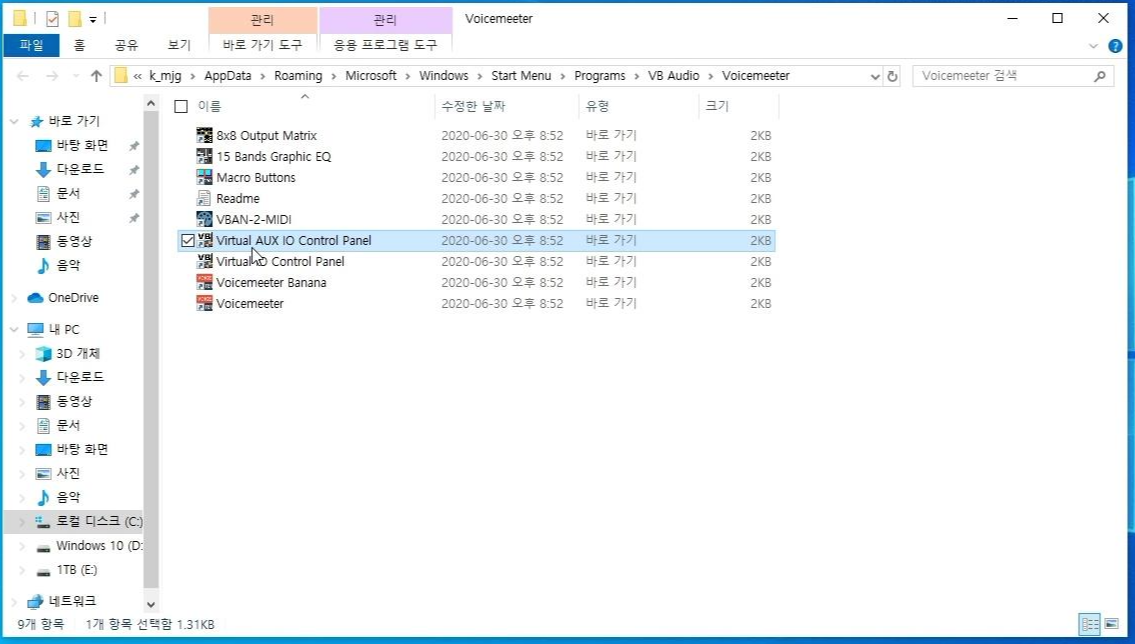Click the Programs breadcrumb in address bar

[599, 76]
